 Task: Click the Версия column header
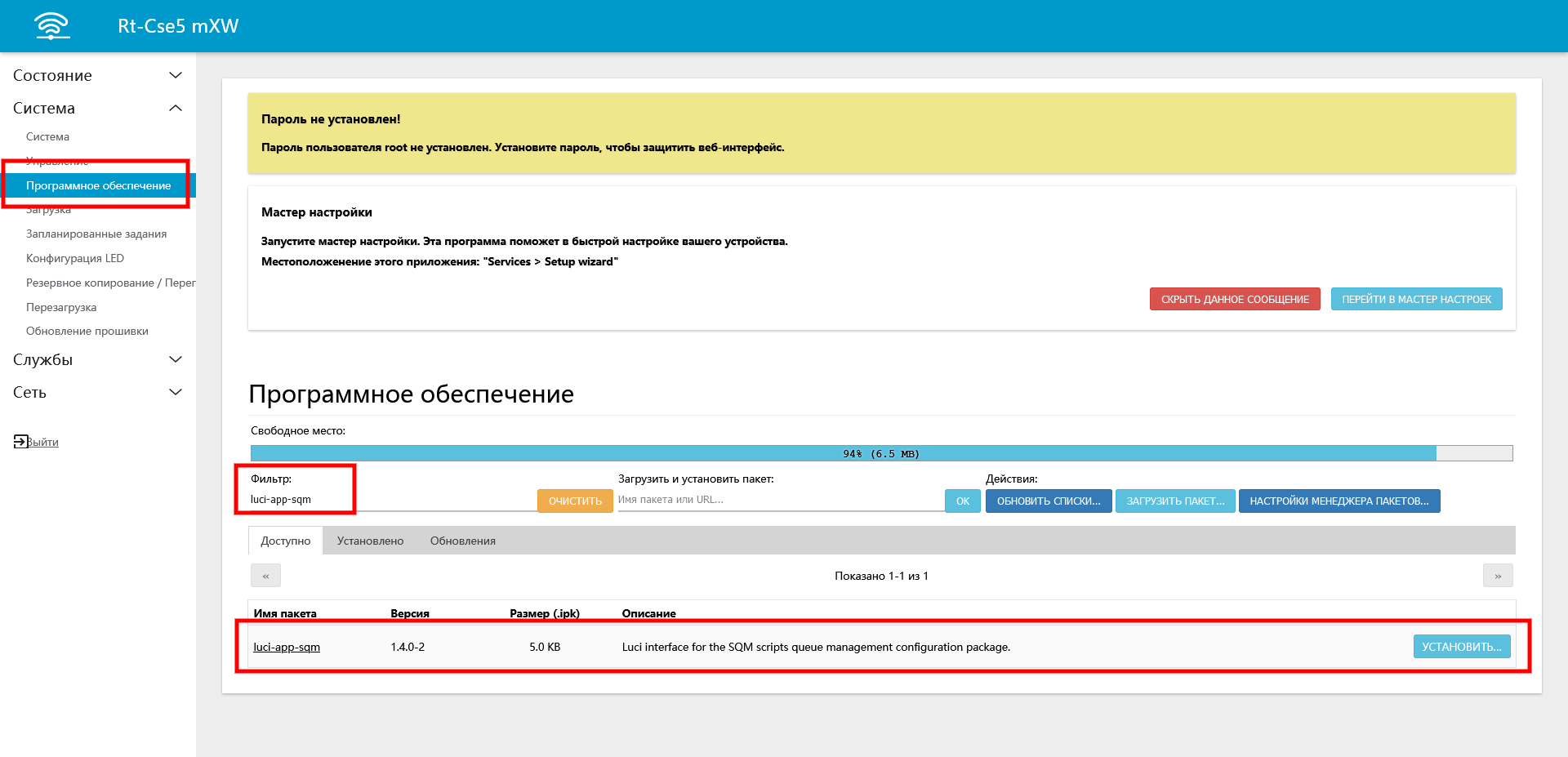(410, 613)
